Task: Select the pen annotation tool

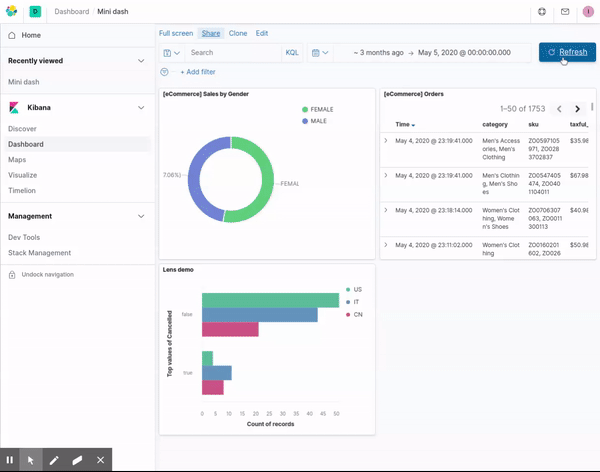Action: pyautogui.click(x=54, y=460)
